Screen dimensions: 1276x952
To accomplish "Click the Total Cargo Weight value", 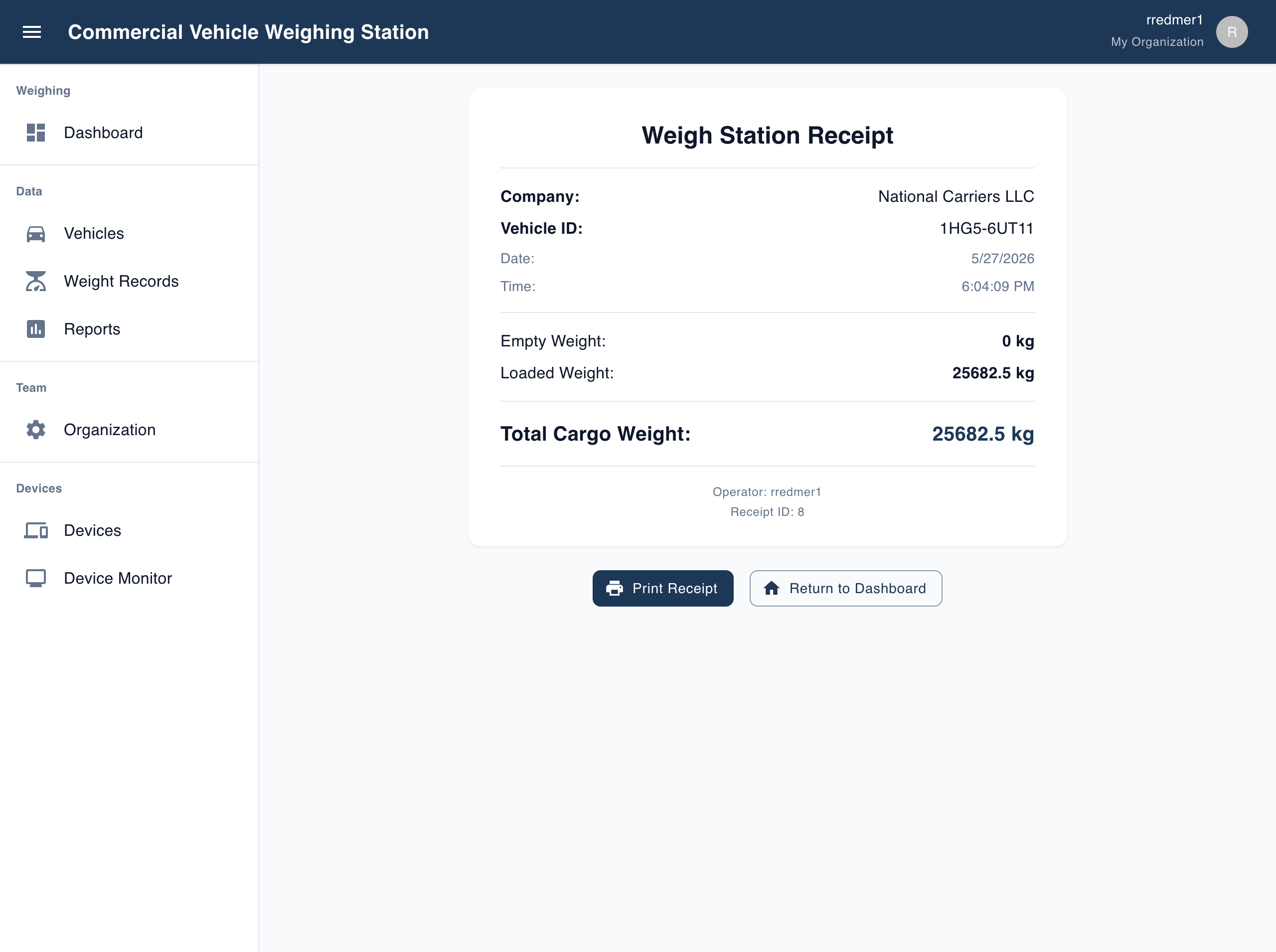I will [982, 434].
